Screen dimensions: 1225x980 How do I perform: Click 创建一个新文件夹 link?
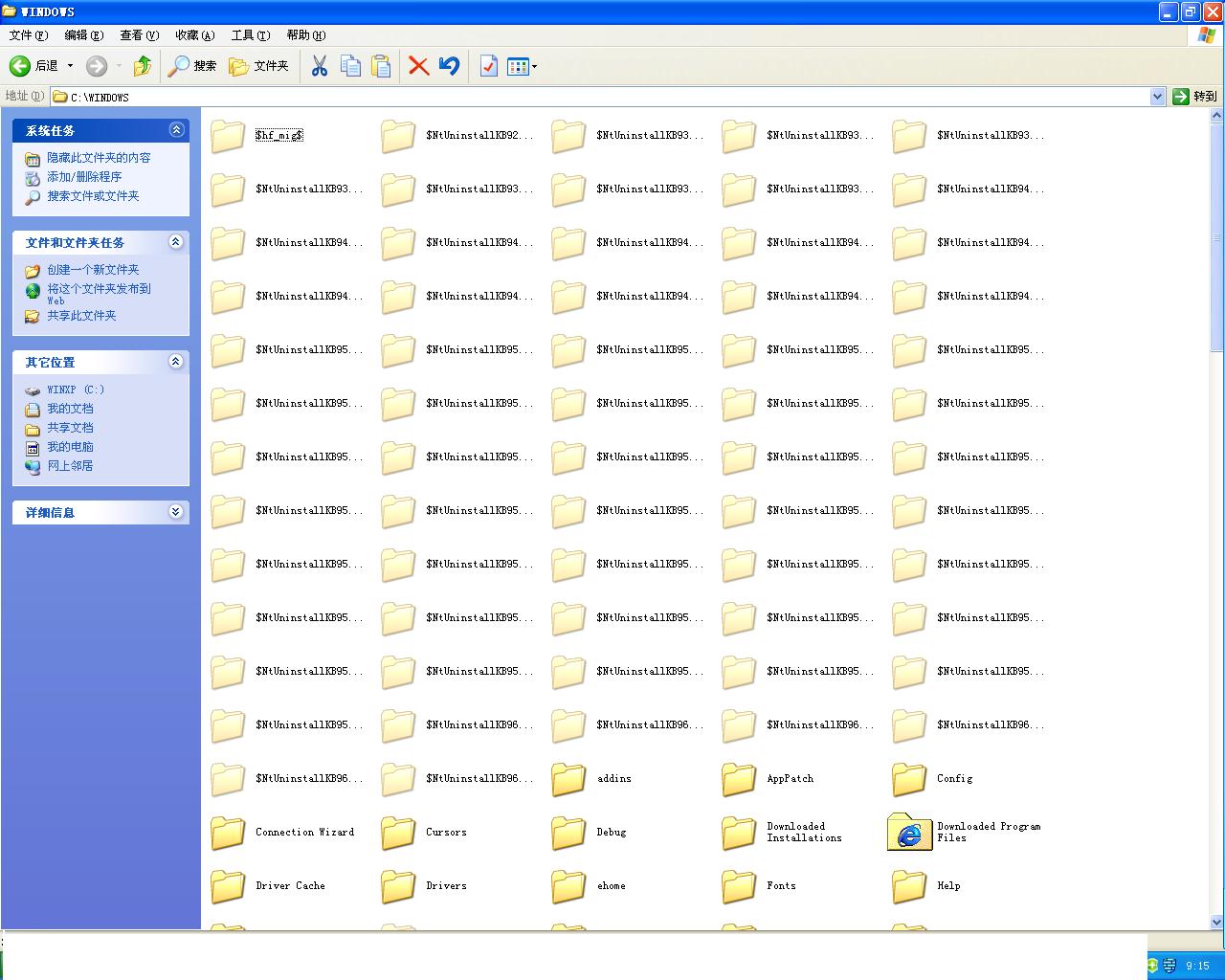tap(93, 270)
